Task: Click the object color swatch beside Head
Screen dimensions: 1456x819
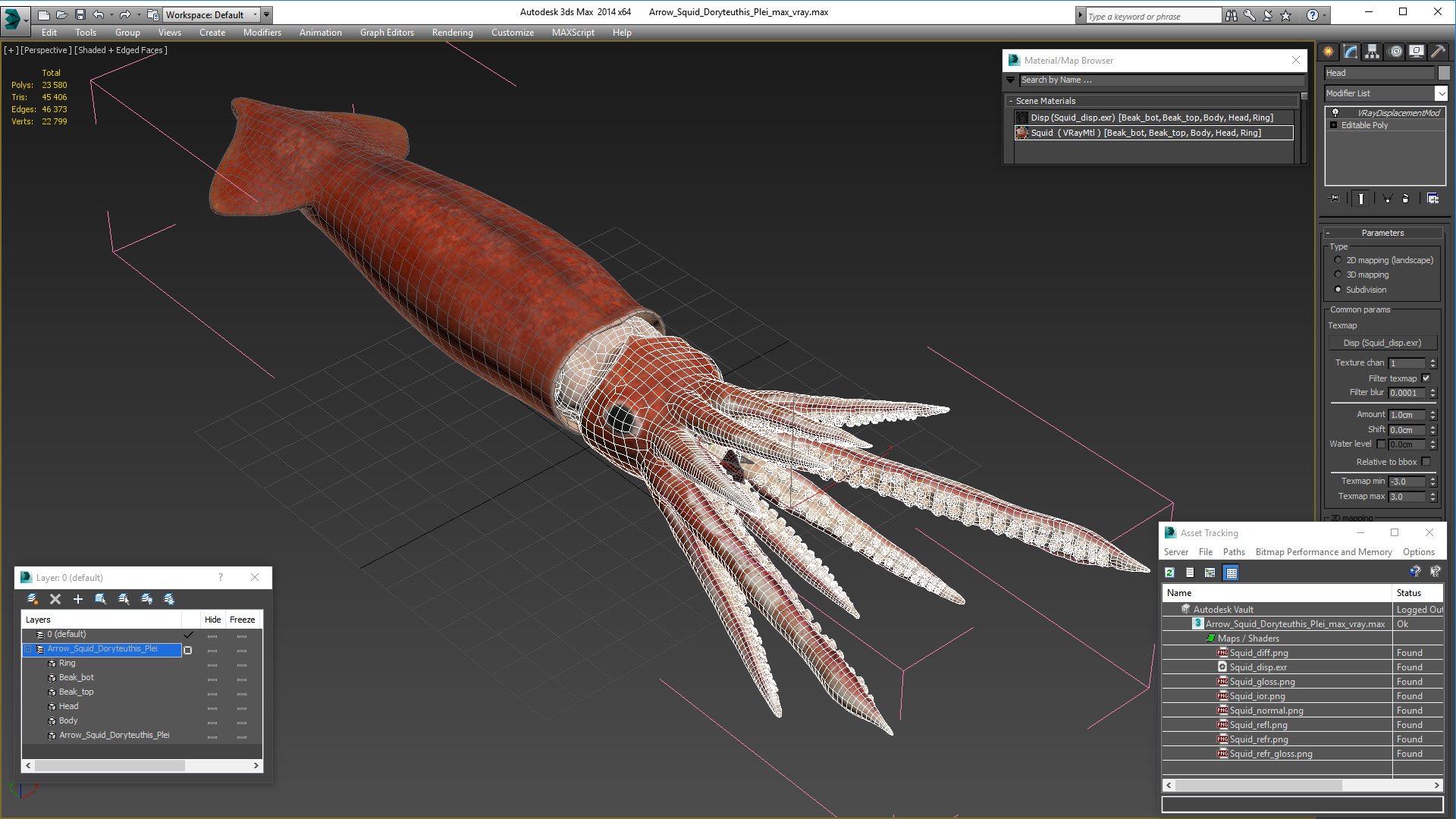Action: tap(1444, 73)
